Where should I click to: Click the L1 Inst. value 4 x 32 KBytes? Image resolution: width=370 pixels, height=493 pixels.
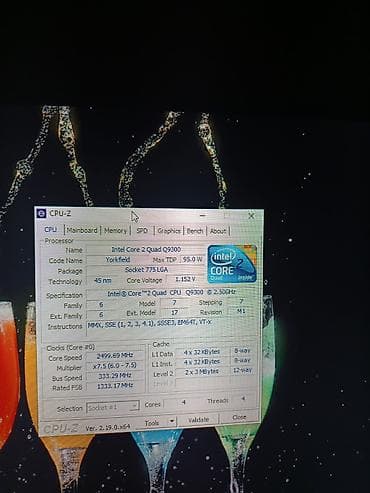coord(202,362)
